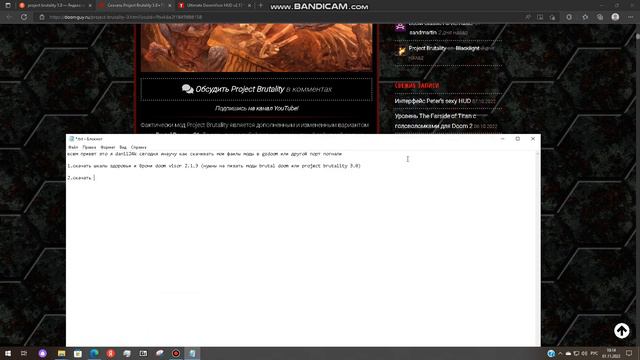
Task: Open the browser settings and more menu
Action: point(631,17)
